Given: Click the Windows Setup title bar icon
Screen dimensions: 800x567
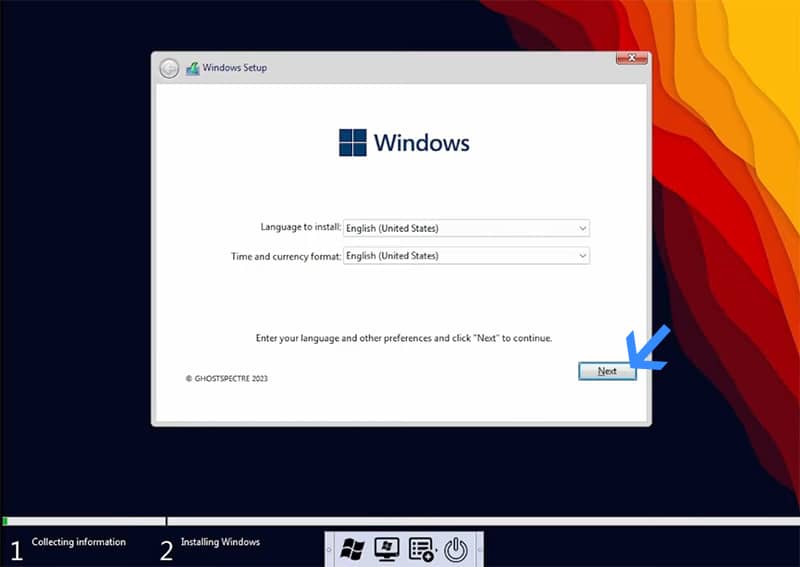Looking at the screenshot, I should click(x=192, y=68).
